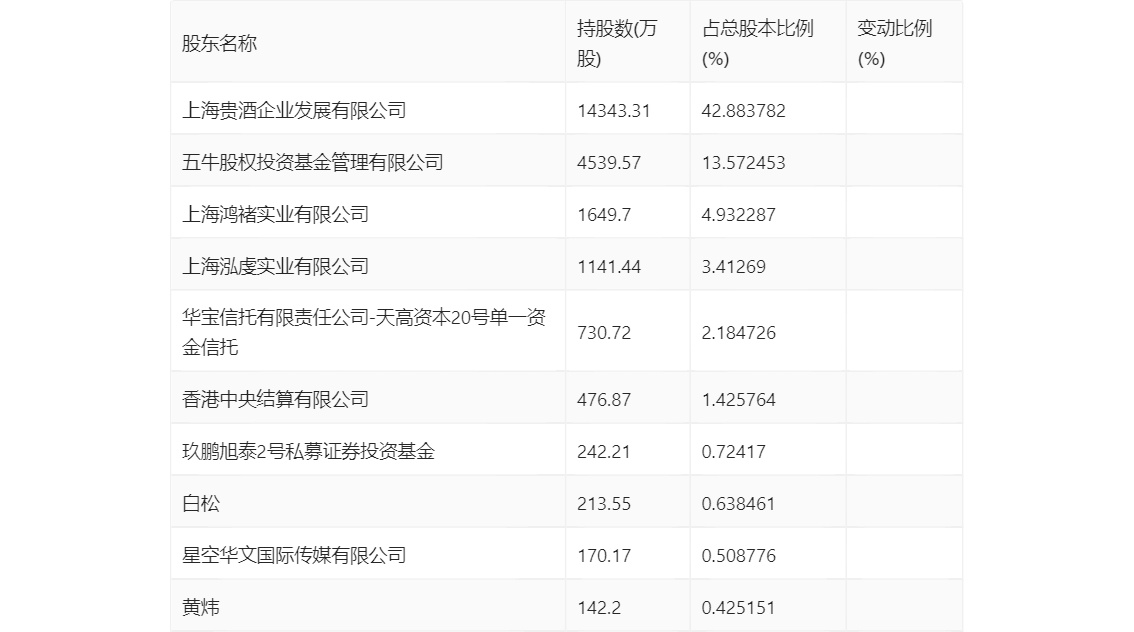This screenshot has height=632, width=1134.
Task: Click the 股东名称 column header
Action: pyautogui.click(x=219, y=43)
